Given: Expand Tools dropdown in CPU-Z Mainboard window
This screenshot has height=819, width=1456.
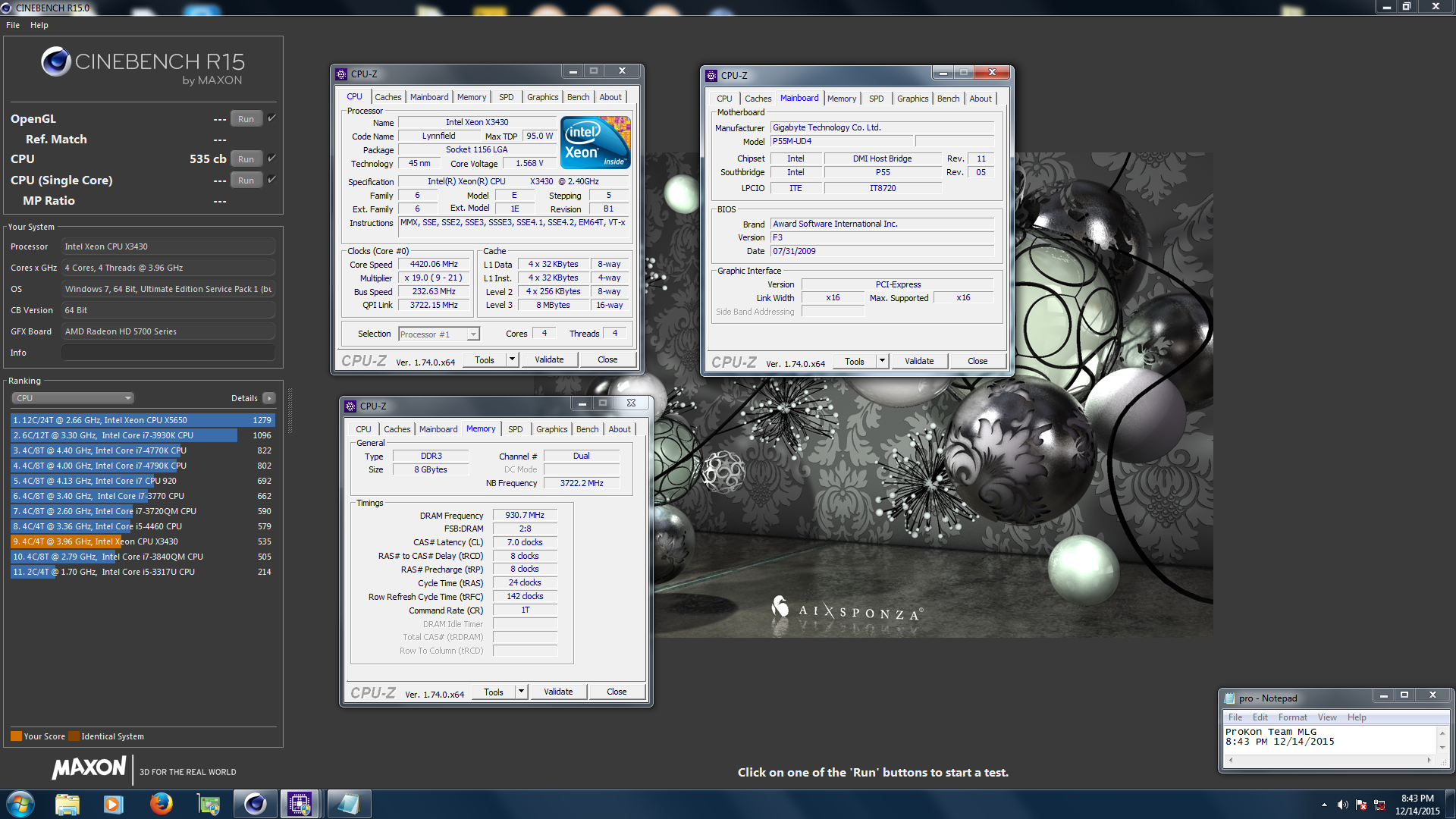Looking at the screenshot, I should 882,361.
